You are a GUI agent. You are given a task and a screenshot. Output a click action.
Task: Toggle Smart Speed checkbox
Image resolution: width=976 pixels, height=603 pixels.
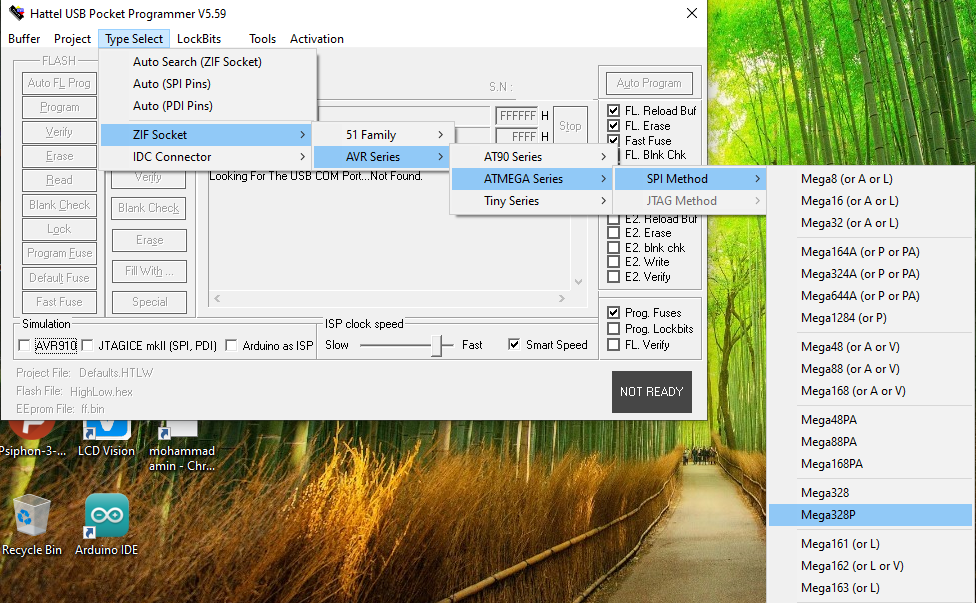[x=514, y=345]
